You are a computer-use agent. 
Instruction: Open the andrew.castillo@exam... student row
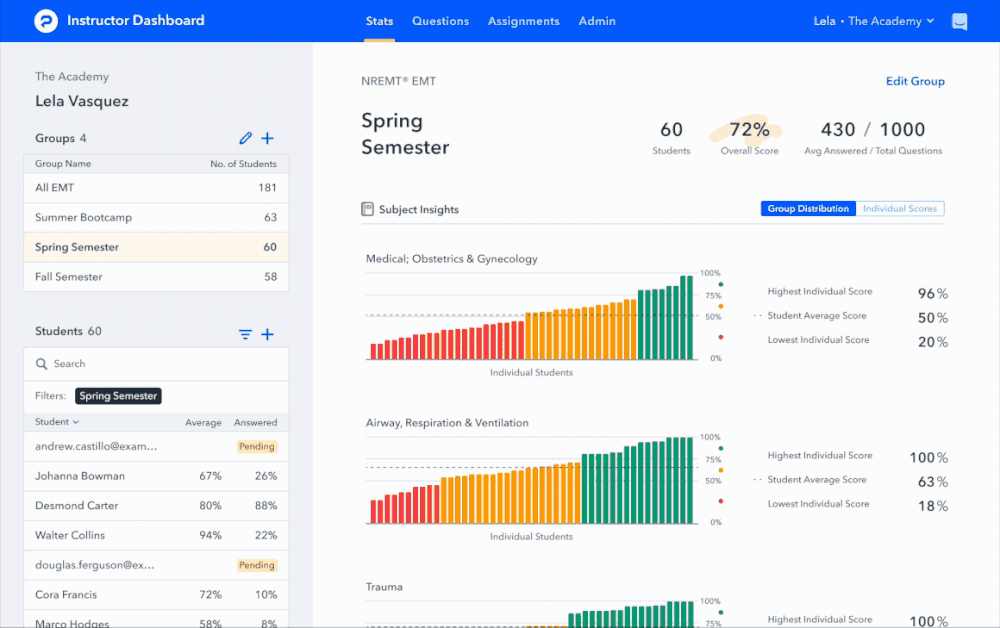pyautogui.click(x=156, y=446)
